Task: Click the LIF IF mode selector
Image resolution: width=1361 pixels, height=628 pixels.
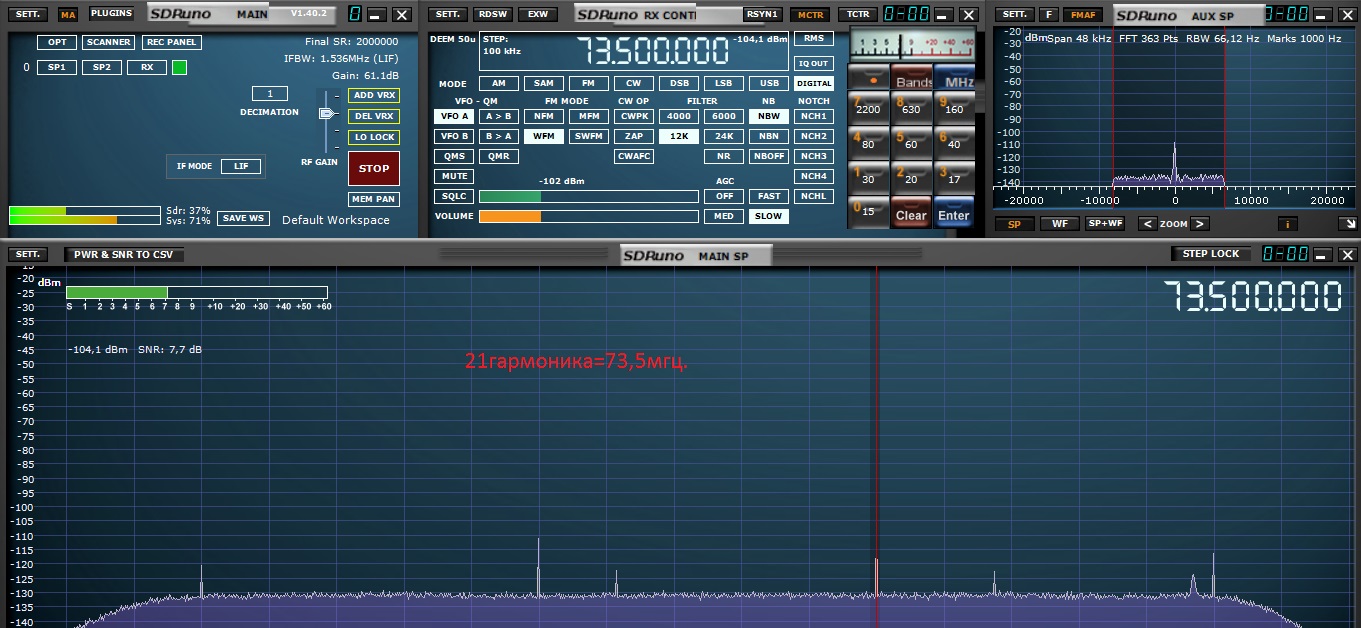Action: (241, 166)
